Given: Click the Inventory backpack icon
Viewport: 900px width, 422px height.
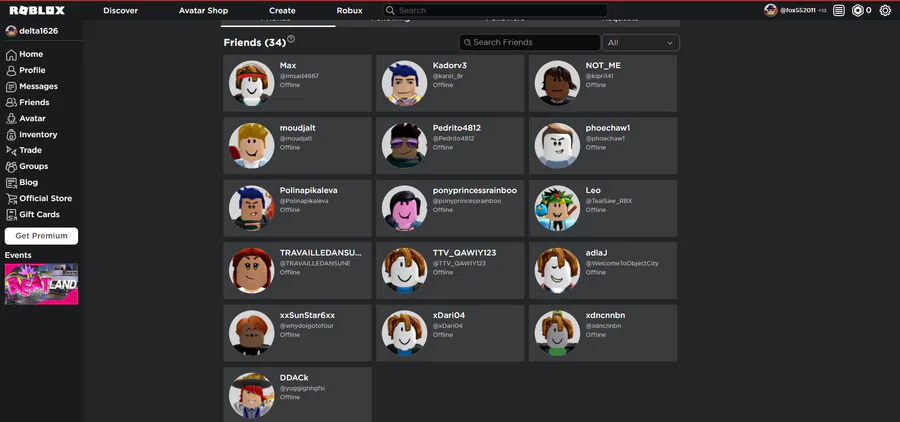Looking at the screenshot, I should pyautogui.click(x=11, y=135).
